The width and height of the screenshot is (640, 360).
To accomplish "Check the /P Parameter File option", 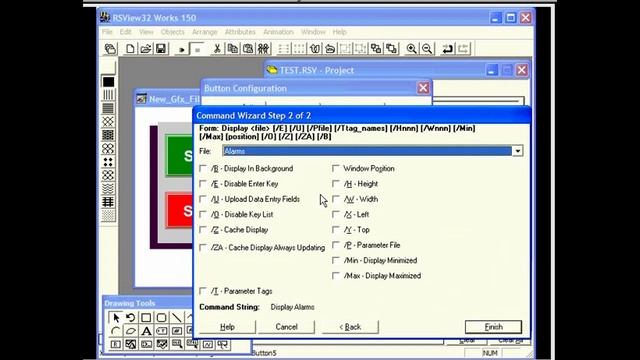I will click(336, 245).
